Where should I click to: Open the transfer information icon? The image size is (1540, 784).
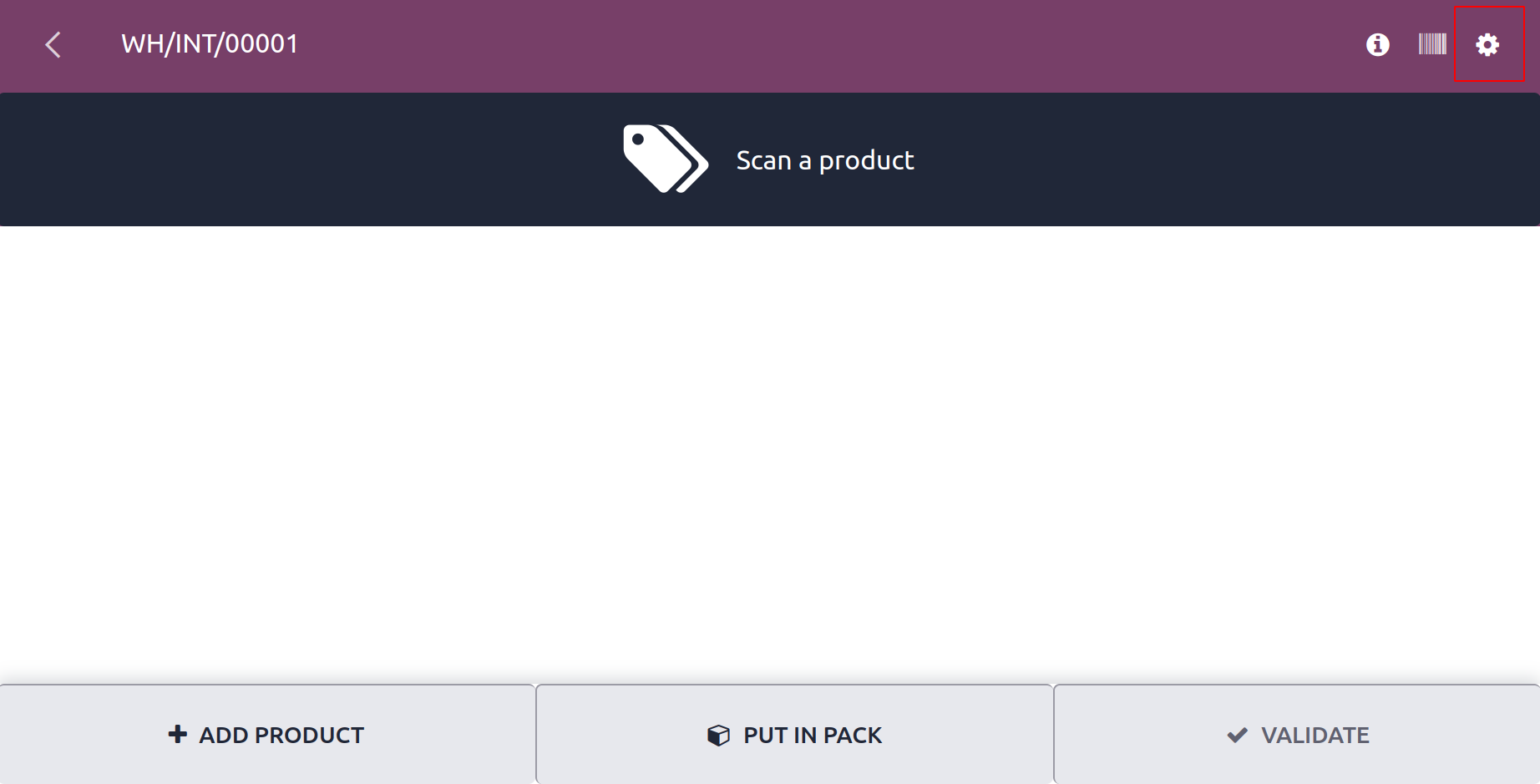[1378, 45]
